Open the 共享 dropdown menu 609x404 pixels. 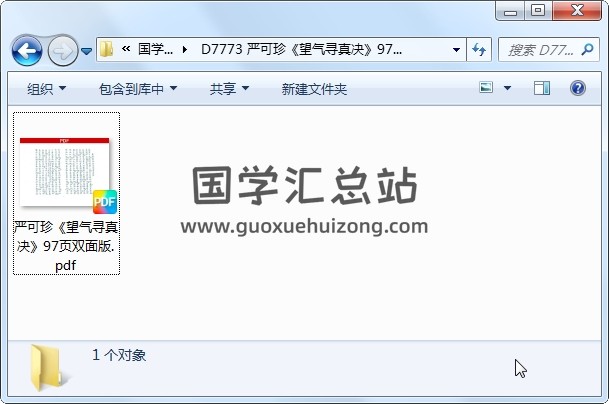pyautogui.click(x=229, y=89)
